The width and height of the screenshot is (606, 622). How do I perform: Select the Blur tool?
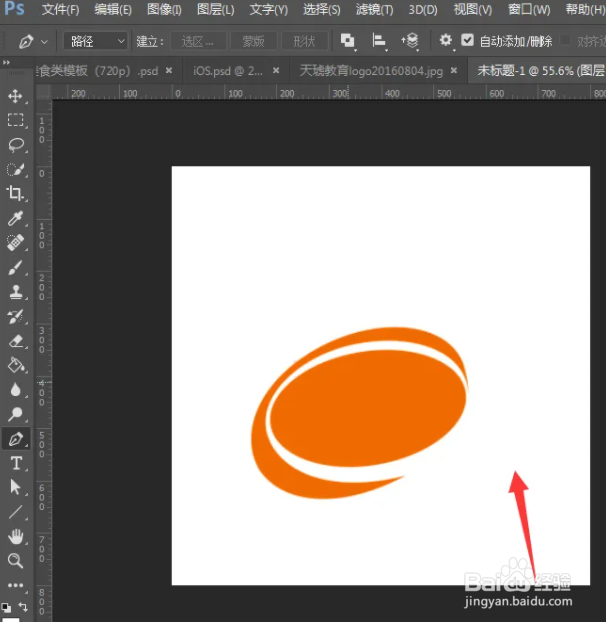pyautogui.click(x=15, y=390)
